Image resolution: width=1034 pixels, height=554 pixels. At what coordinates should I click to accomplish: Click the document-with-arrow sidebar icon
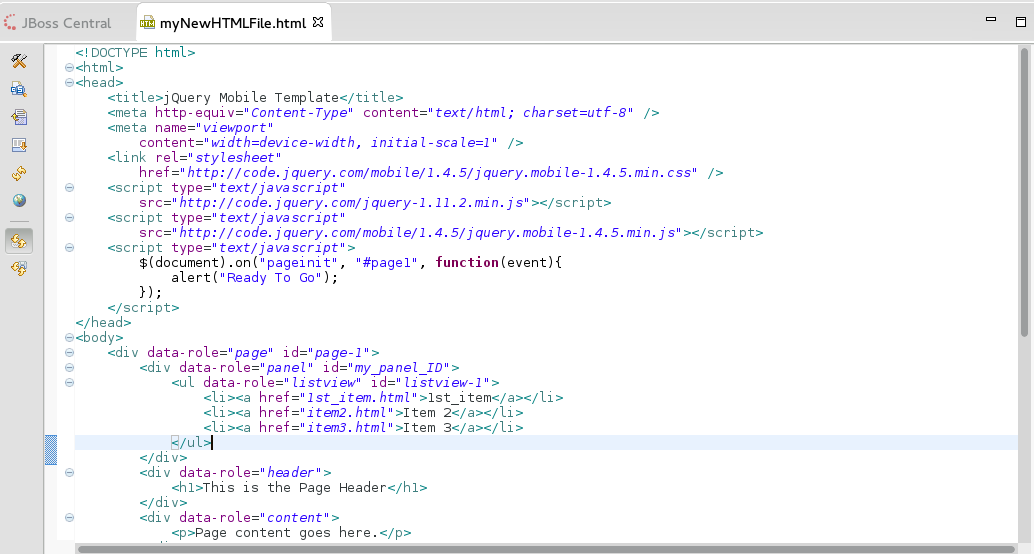[x=19, y=117]
